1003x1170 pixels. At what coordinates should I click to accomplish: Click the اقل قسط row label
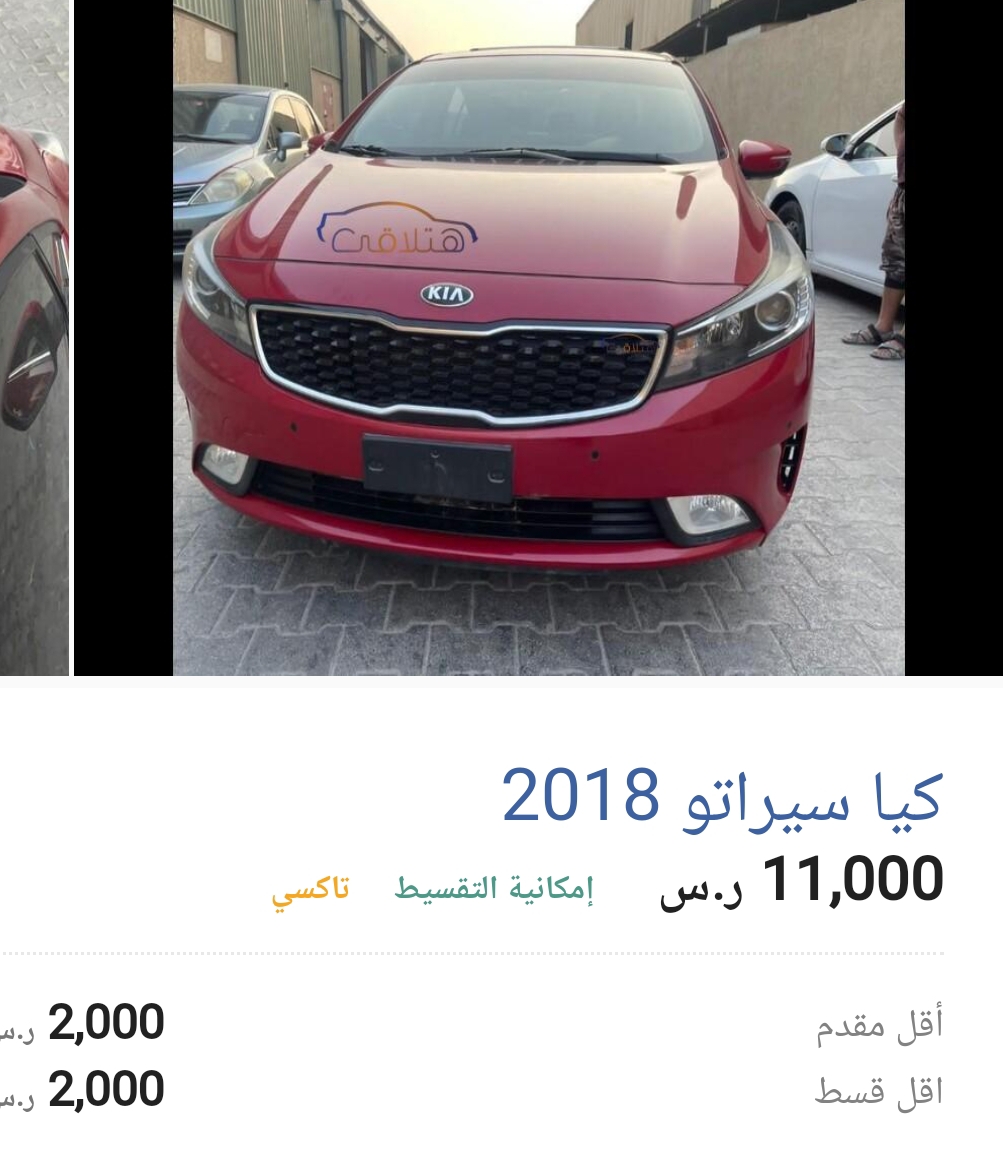click(878, 1092)
